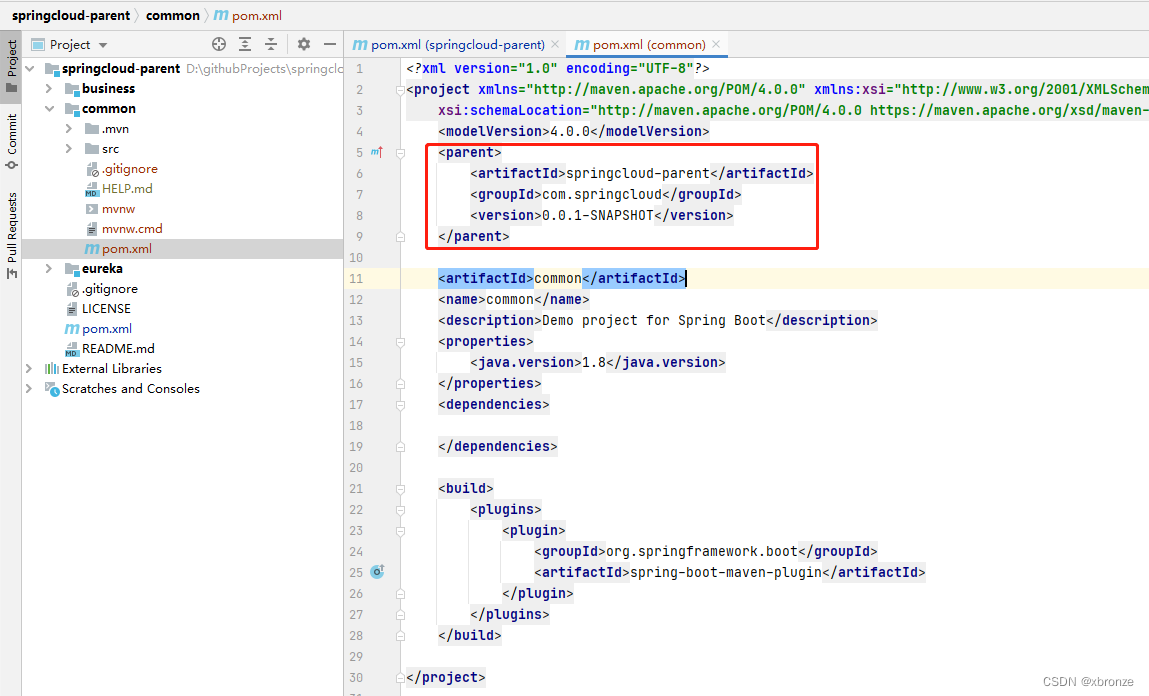Expand External Libraries node
The image size is (1149, 696).
(x=29, y=369)
